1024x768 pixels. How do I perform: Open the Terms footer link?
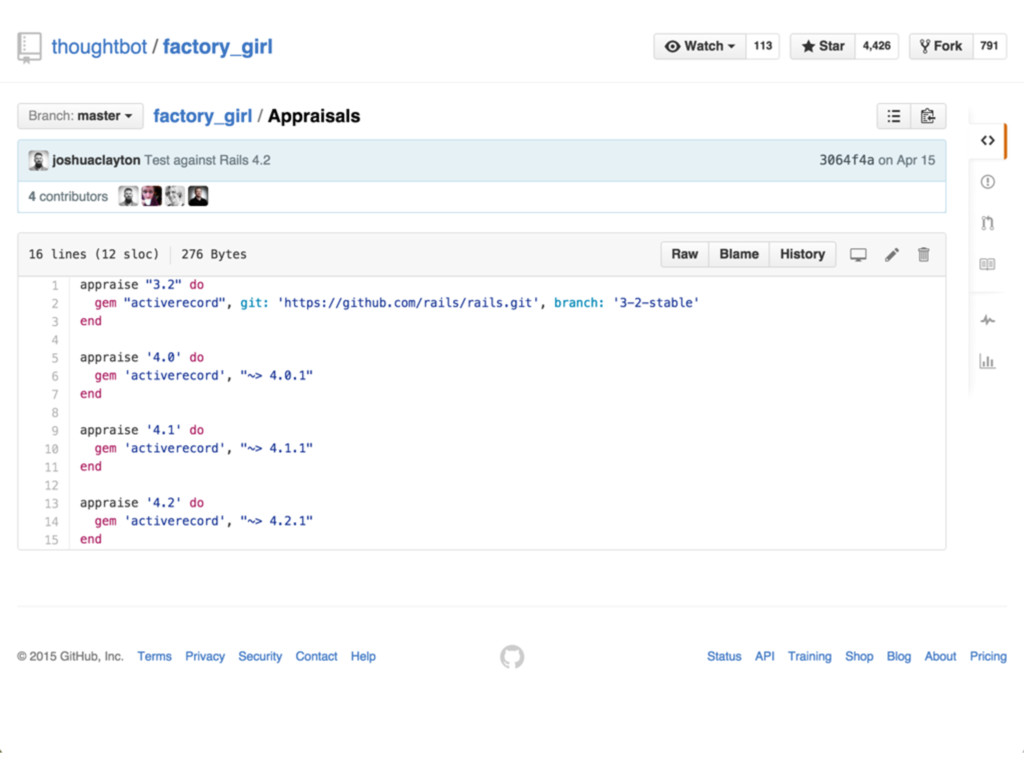(x=154, y=656)
